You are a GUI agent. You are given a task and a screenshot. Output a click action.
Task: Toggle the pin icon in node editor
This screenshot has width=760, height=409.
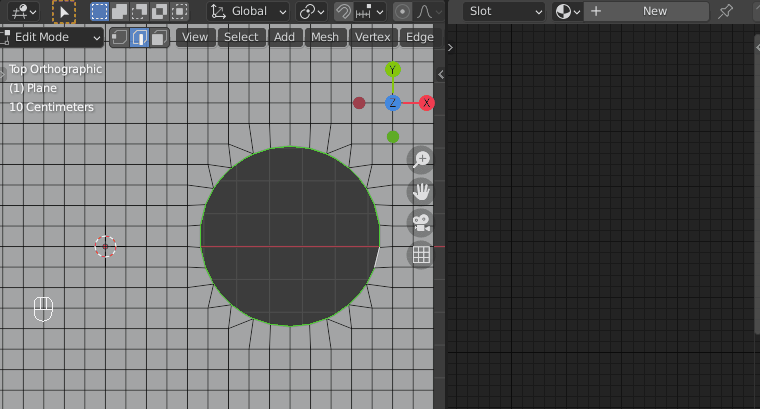click(726, 11)
